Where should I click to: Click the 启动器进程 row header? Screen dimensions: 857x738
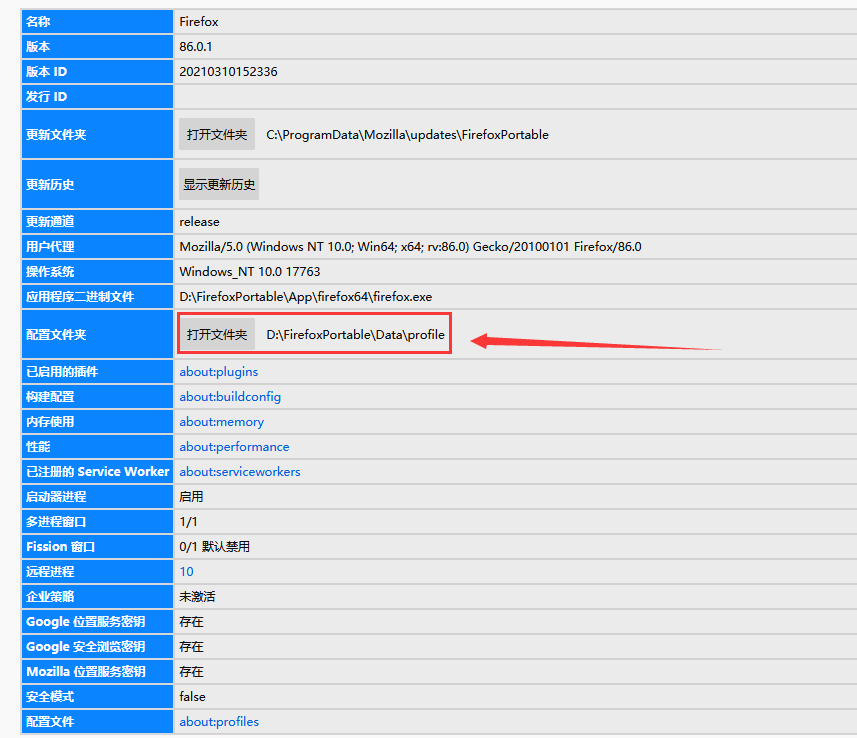(x=97, y=497)
